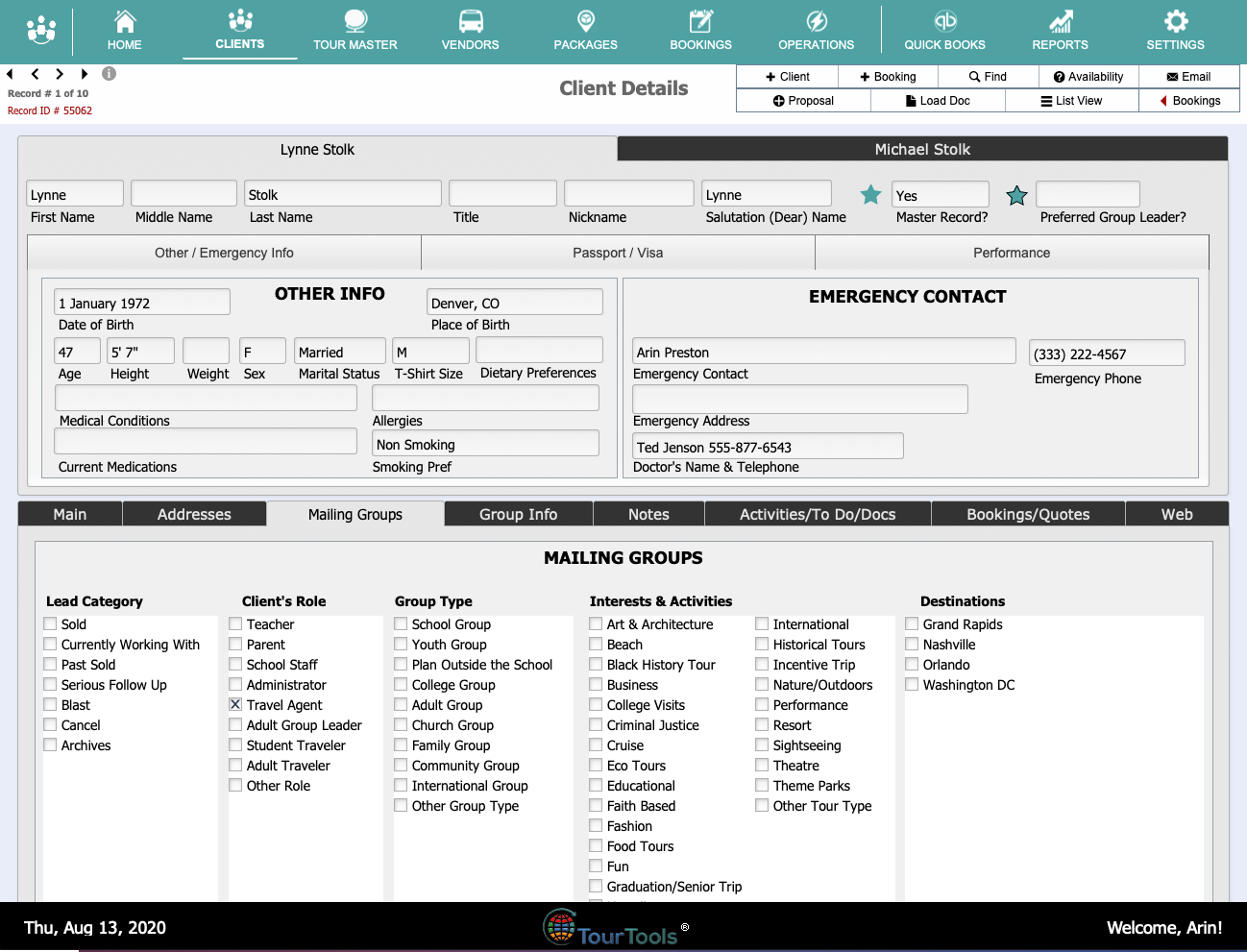Go to Vendors bus icon
Screen dimensions: 1247x952
pos(470,21)
